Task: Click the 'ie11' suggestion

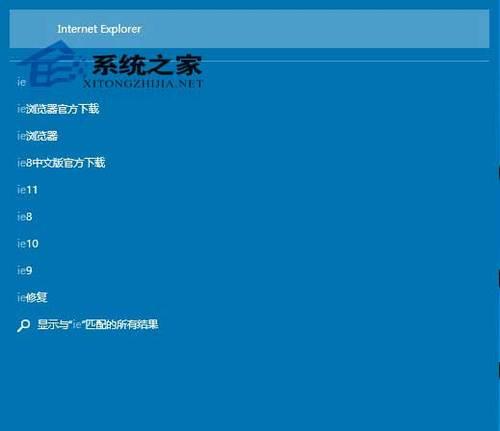Action: tap(27, 190)
